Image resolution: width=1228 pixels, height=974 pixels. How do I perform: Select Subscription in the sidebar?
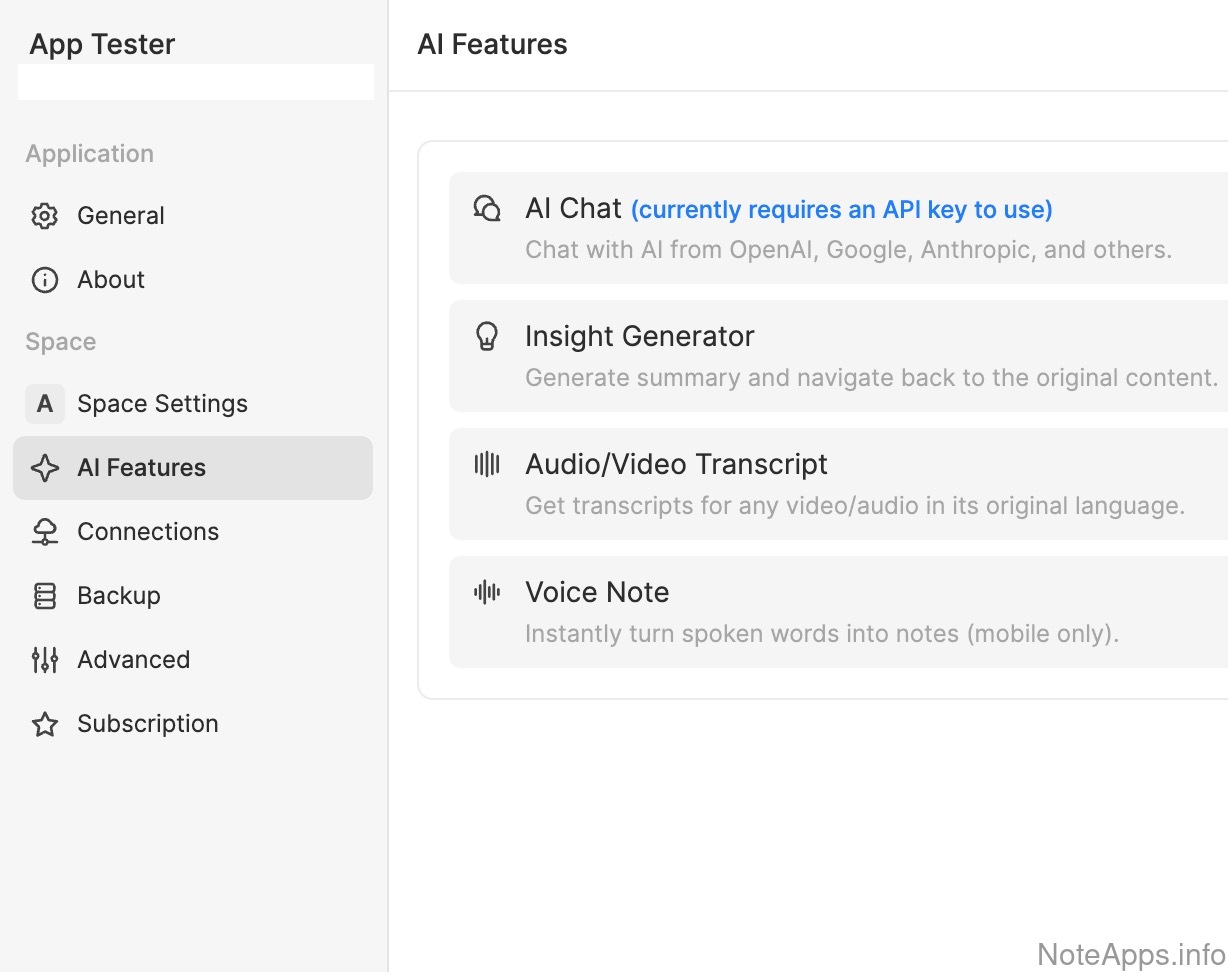(x=148, y=724)
